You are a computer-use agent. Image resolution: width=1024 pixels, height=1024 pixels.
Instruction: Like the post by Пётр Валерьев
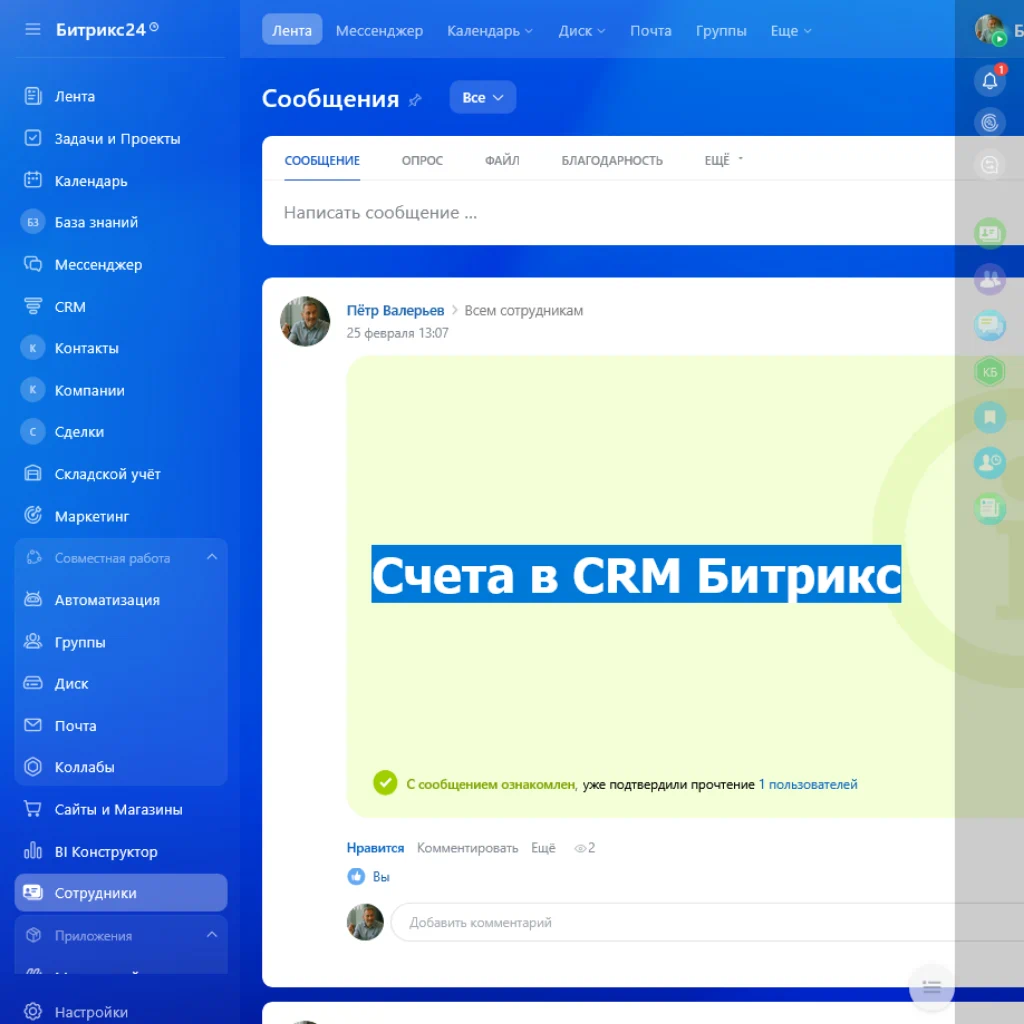(x=375, y=847)
